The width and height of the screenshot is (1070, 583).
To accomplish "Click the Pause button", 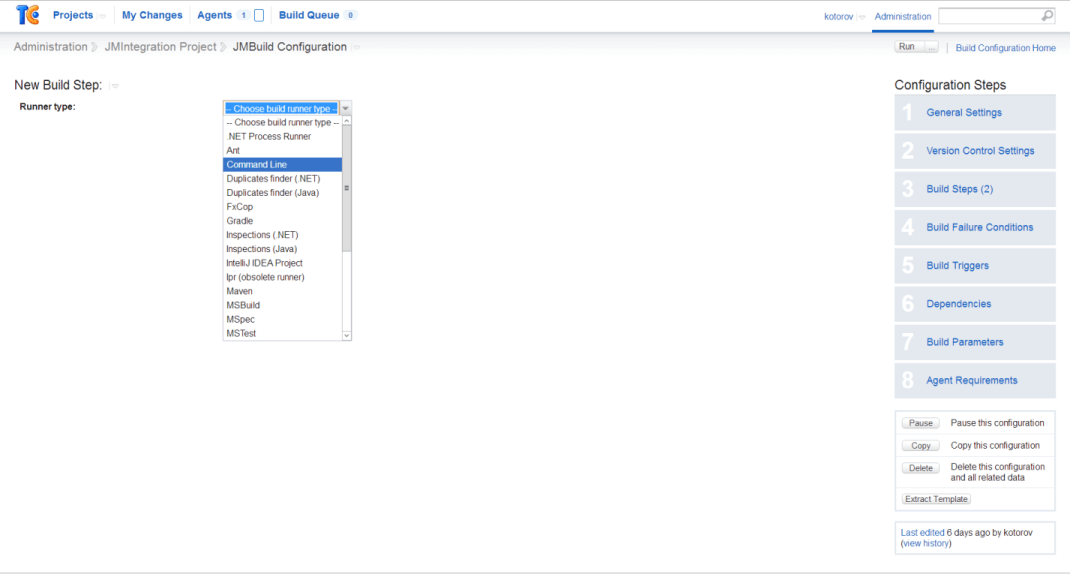I will (x=921, y=423).
